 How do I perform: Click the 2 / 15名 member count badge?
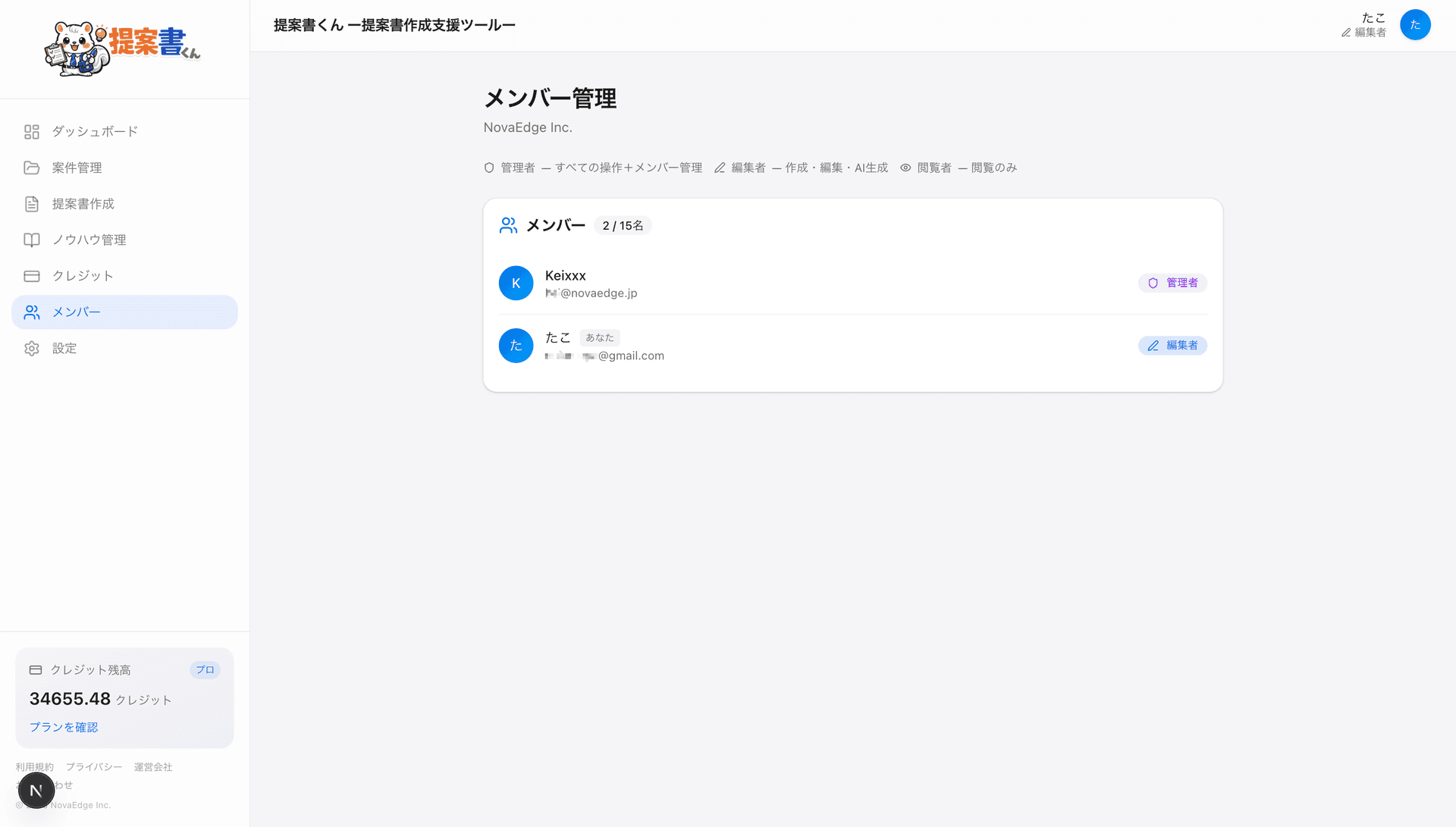coord(623,225)
